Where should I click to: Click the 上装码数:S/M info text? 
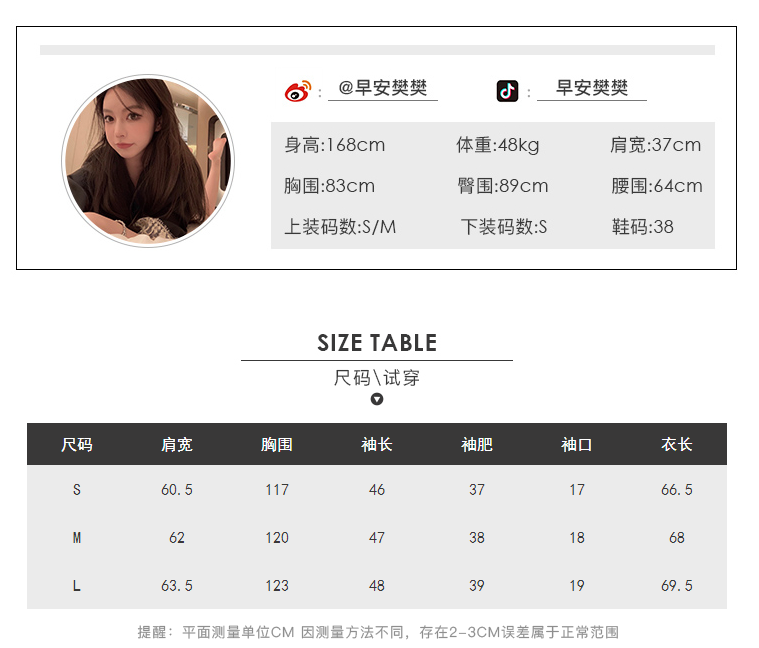(340, 226)
